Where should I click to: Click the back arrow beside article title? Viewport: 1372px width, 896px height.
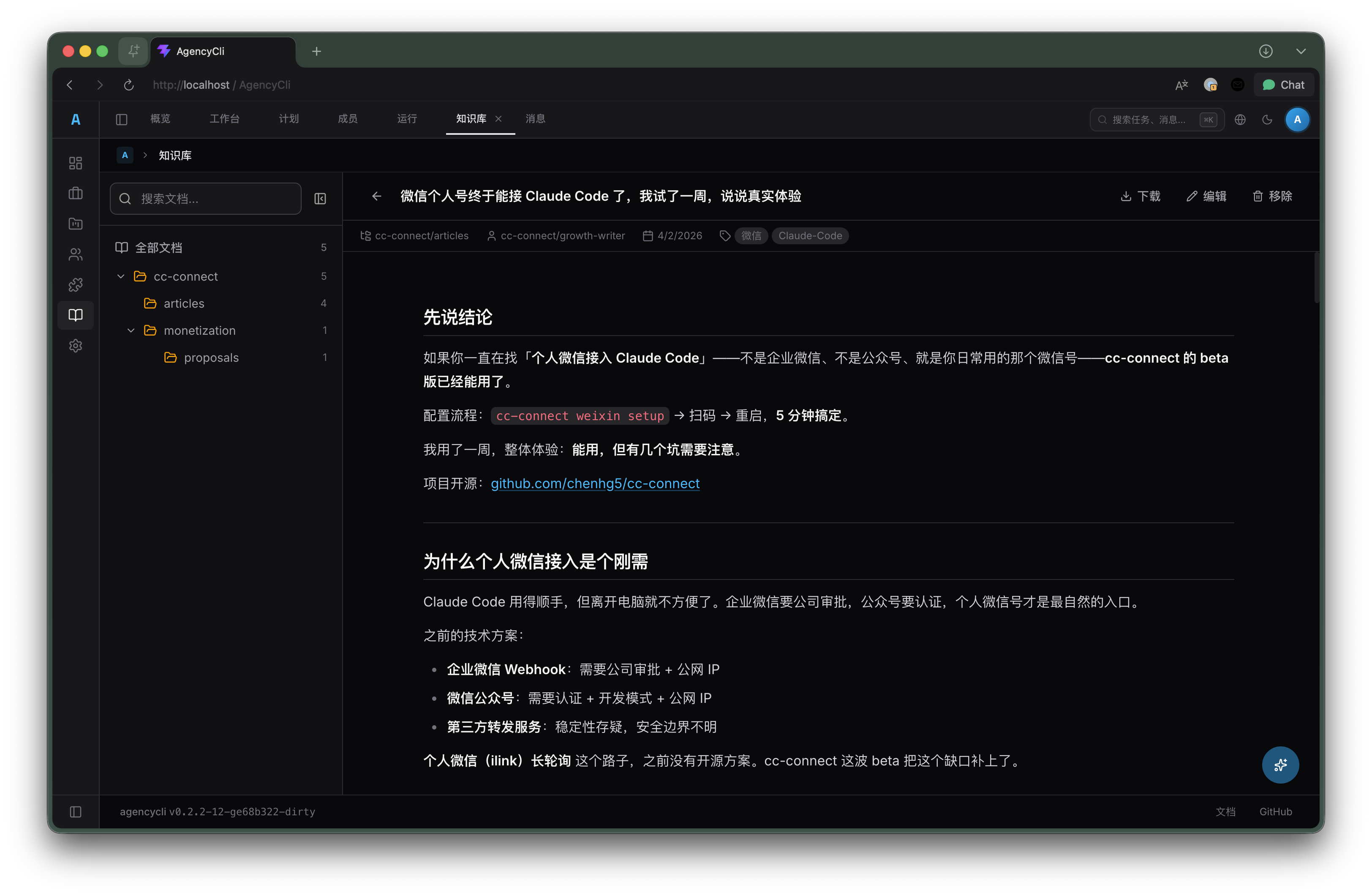tap(376, 196)
